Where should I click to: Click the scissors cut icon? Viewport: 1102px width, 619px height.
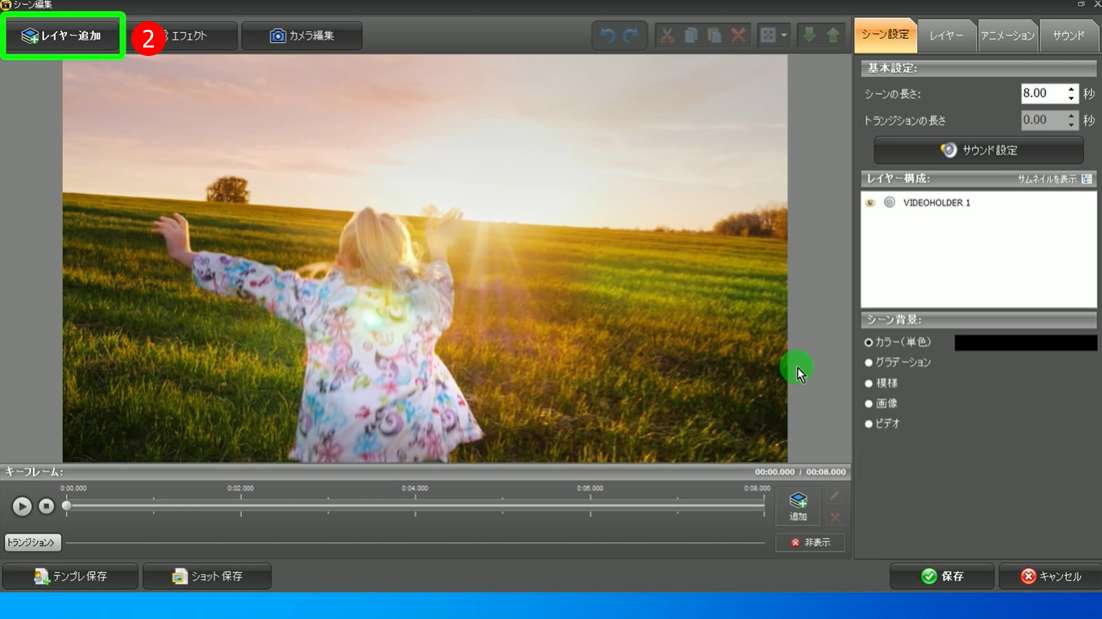[x=667, y=36]
